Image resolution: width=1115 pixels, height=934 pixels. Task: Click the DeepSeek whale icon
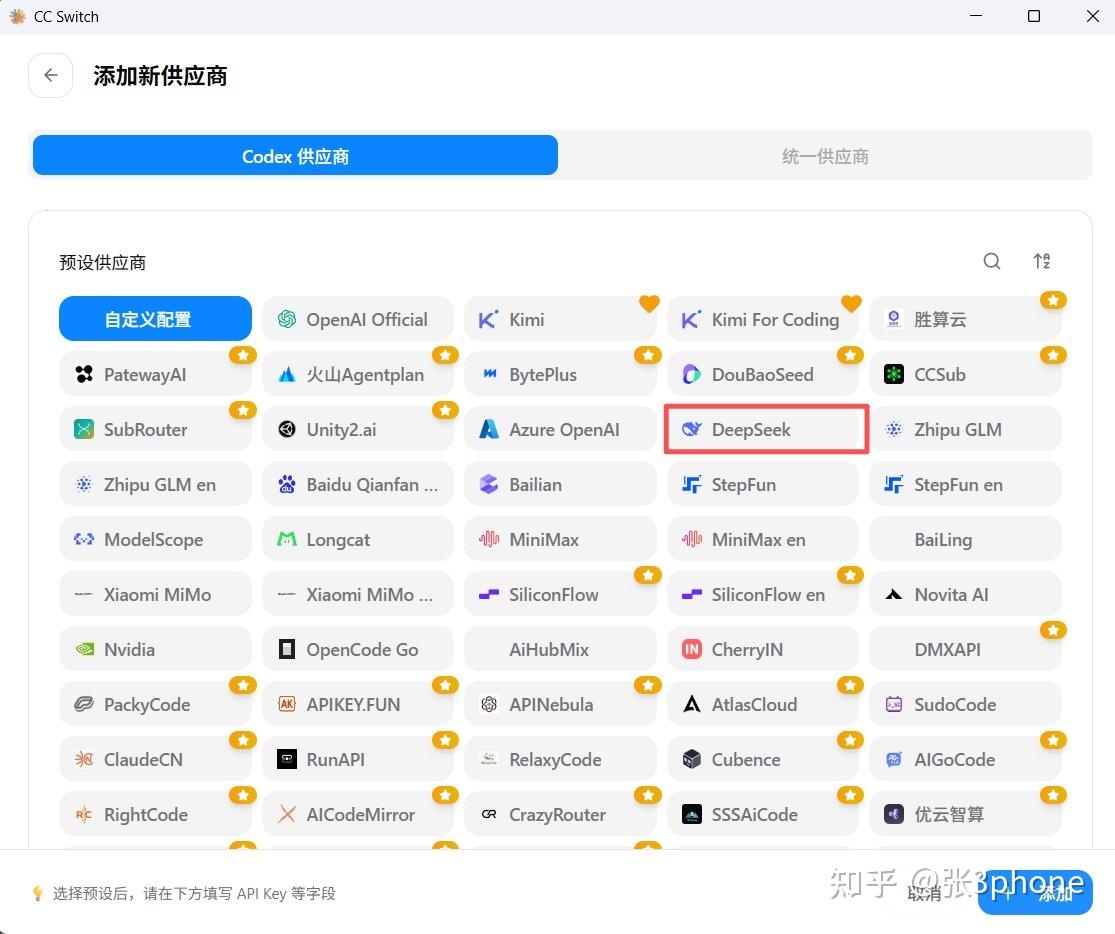(691, 429)
